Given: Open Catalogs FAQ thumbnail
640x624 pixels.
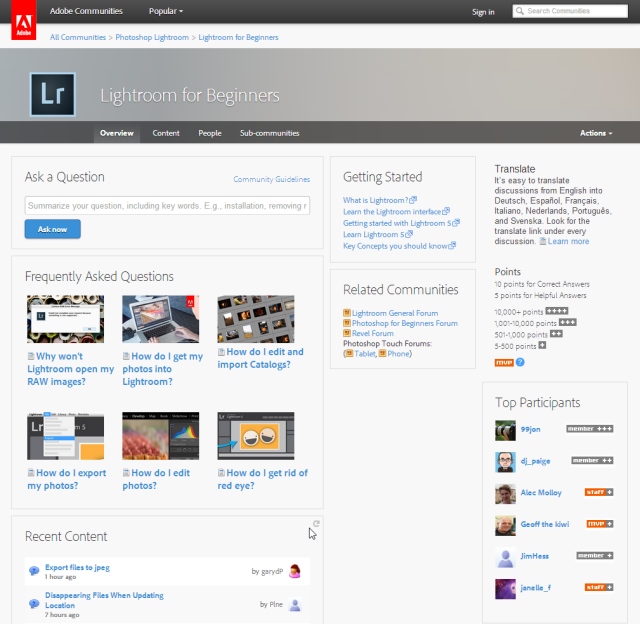Looking at the screenshot, I should (x=256, y=319).
